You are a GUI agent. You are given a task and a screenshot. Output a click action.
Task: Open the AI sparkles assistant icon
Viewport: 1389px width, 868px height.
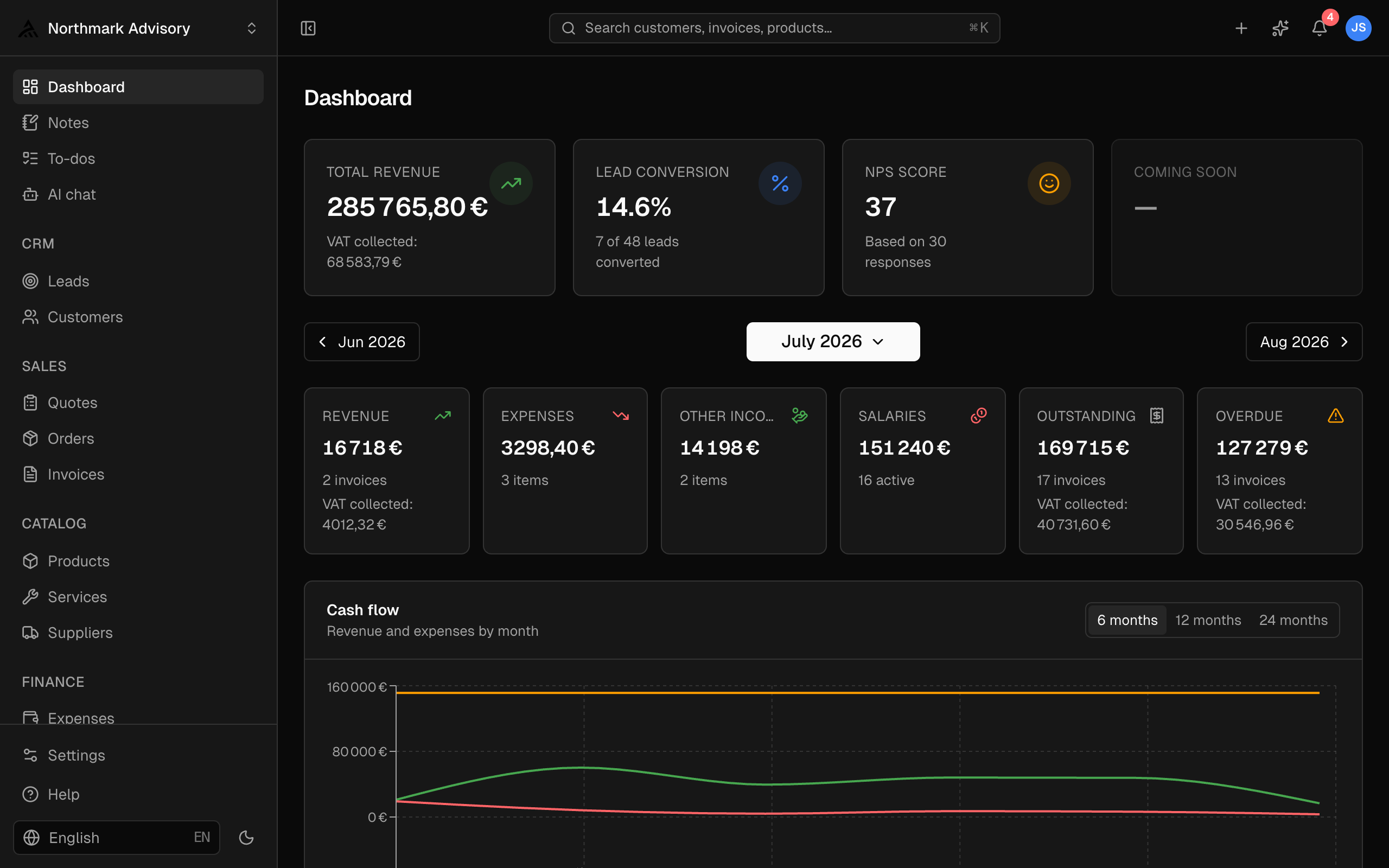(1280, 28)
